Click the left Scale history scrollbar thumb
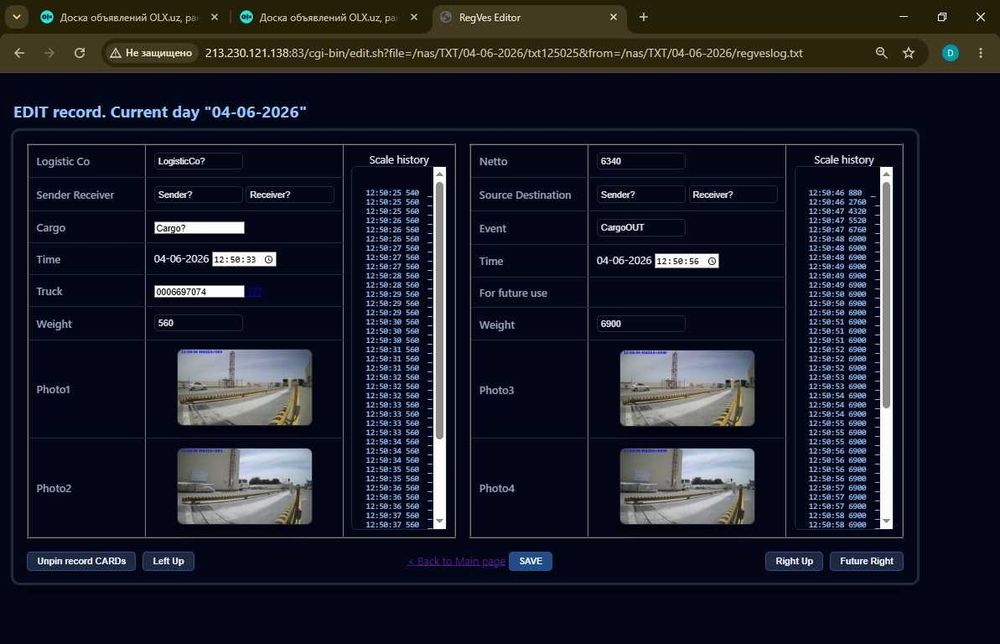 [x=439, y=311]
